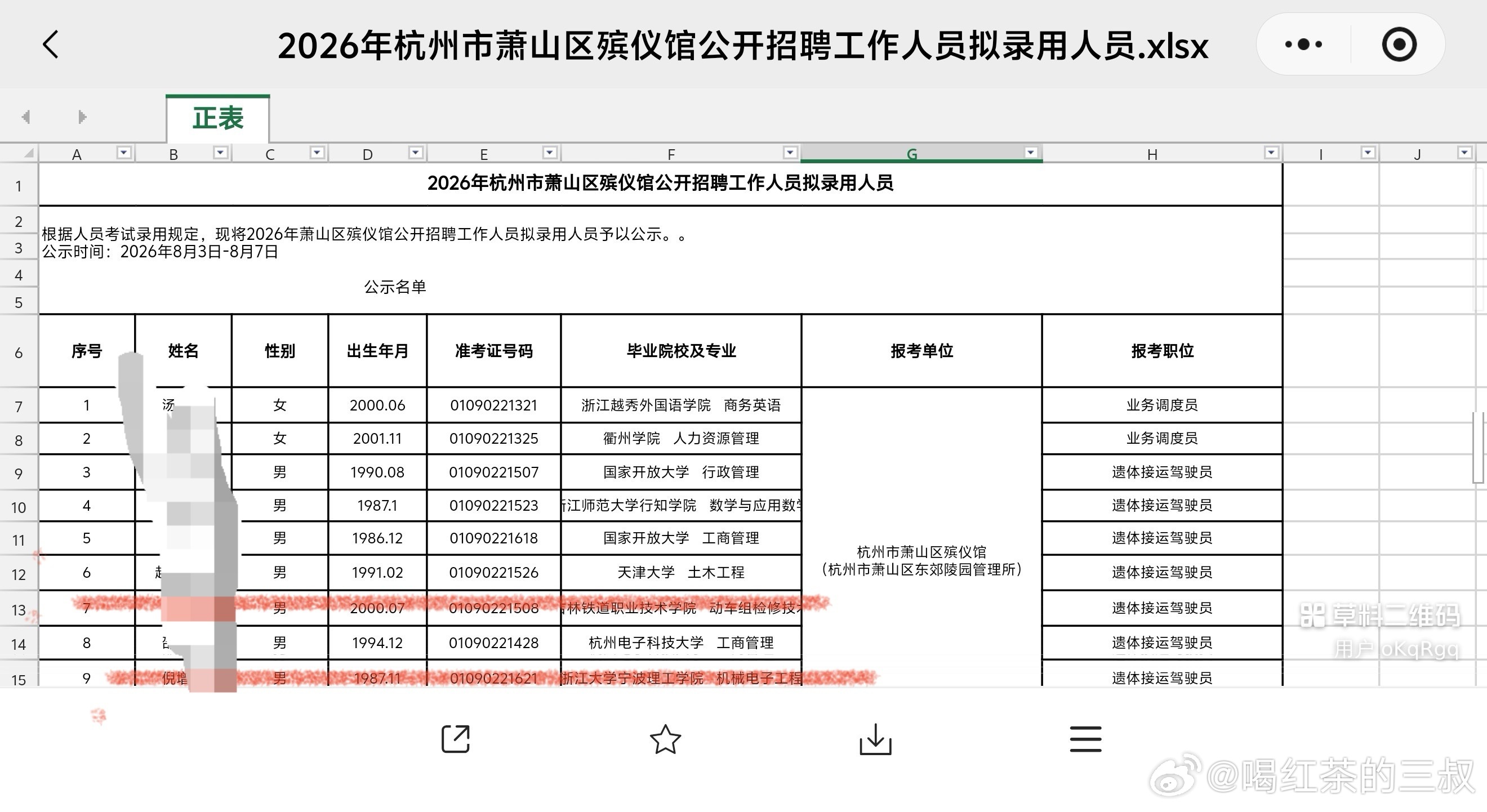Open column G filter dropdown
Screen dimensions: 1487x812
pyautogui.click(x=1031, y=153)
